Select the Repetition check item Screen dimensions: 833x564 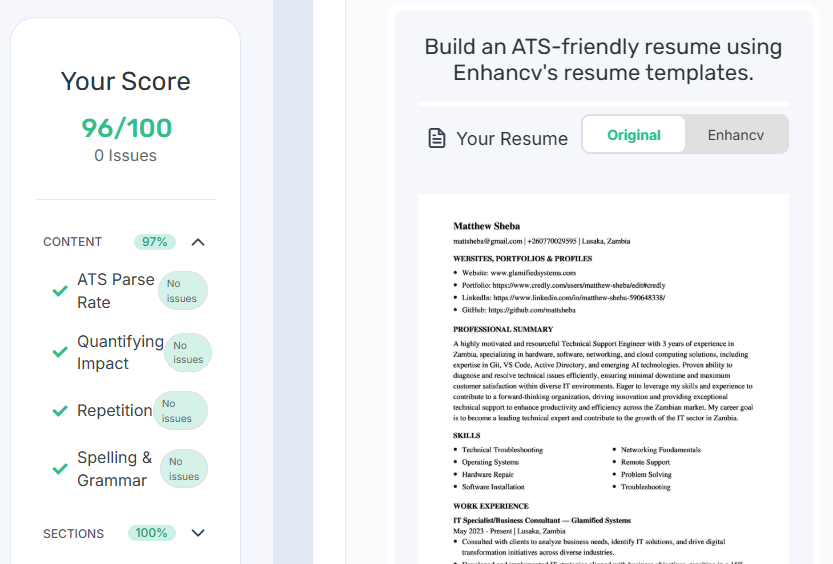point(114,411)
